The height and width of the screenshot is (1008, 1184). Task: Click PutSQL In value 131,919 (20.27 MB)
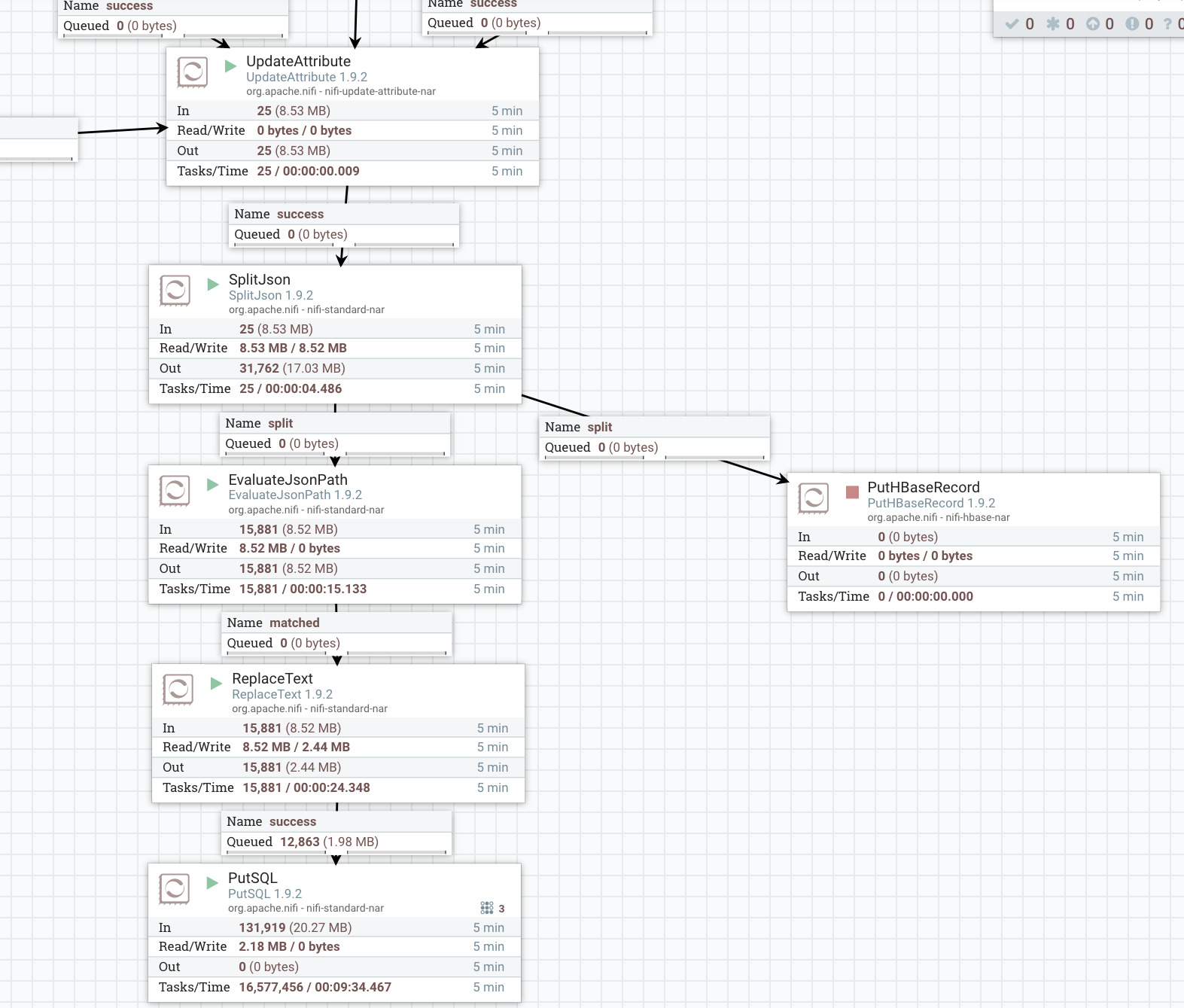point(295,927)
